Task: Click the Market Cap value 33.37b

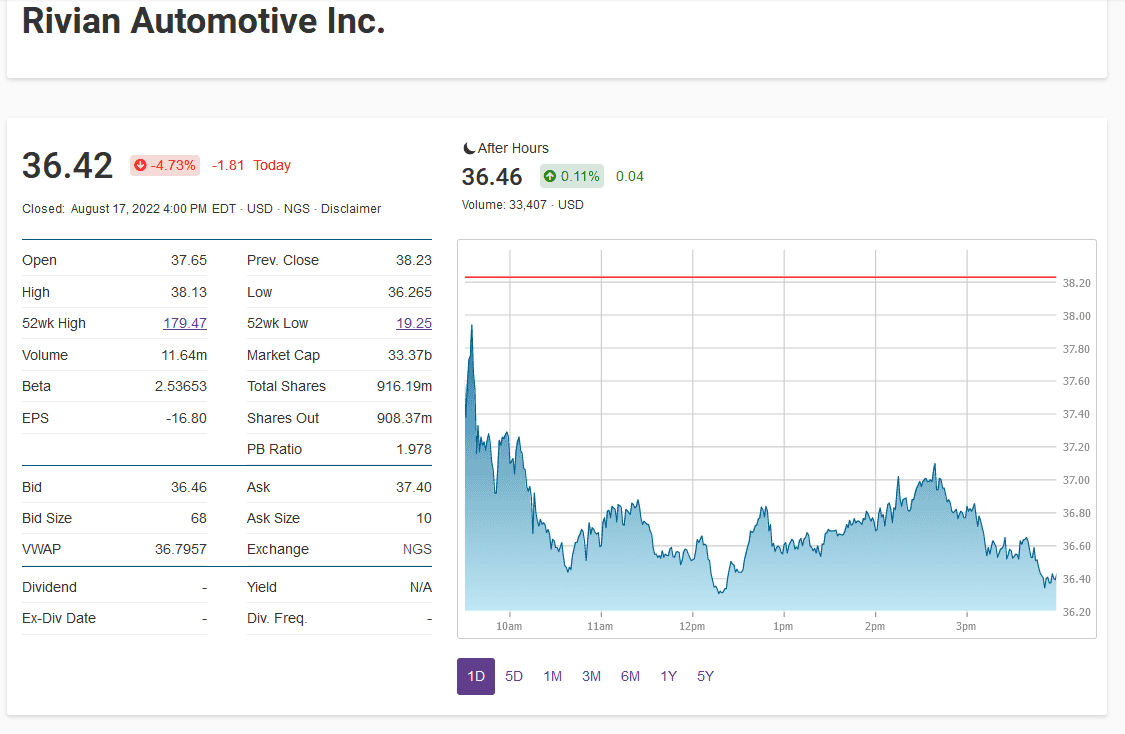Action: (410, 355)
